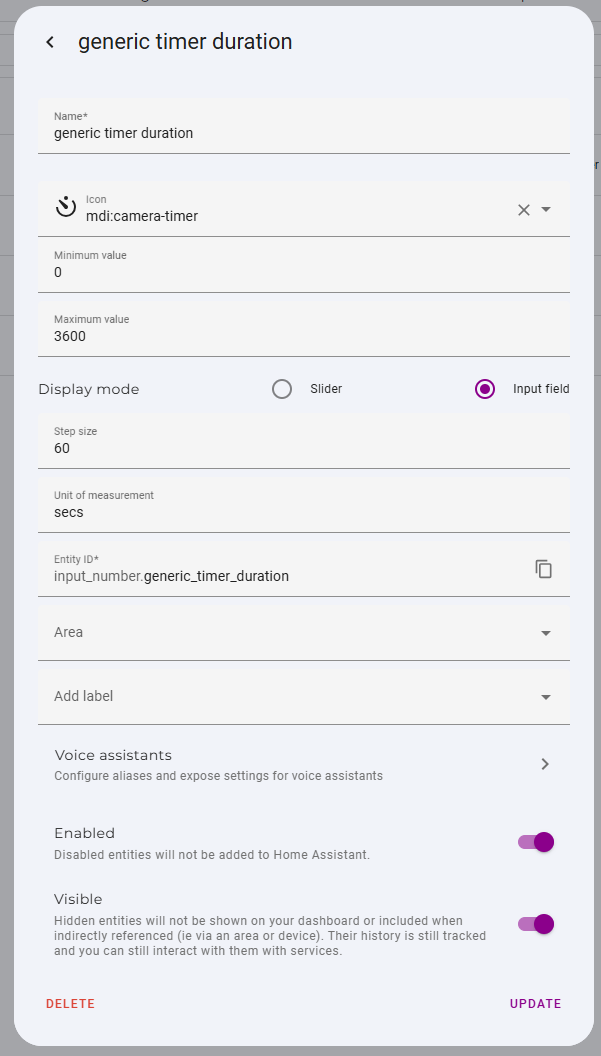Toggle the Visible switch off

point(536,924)
